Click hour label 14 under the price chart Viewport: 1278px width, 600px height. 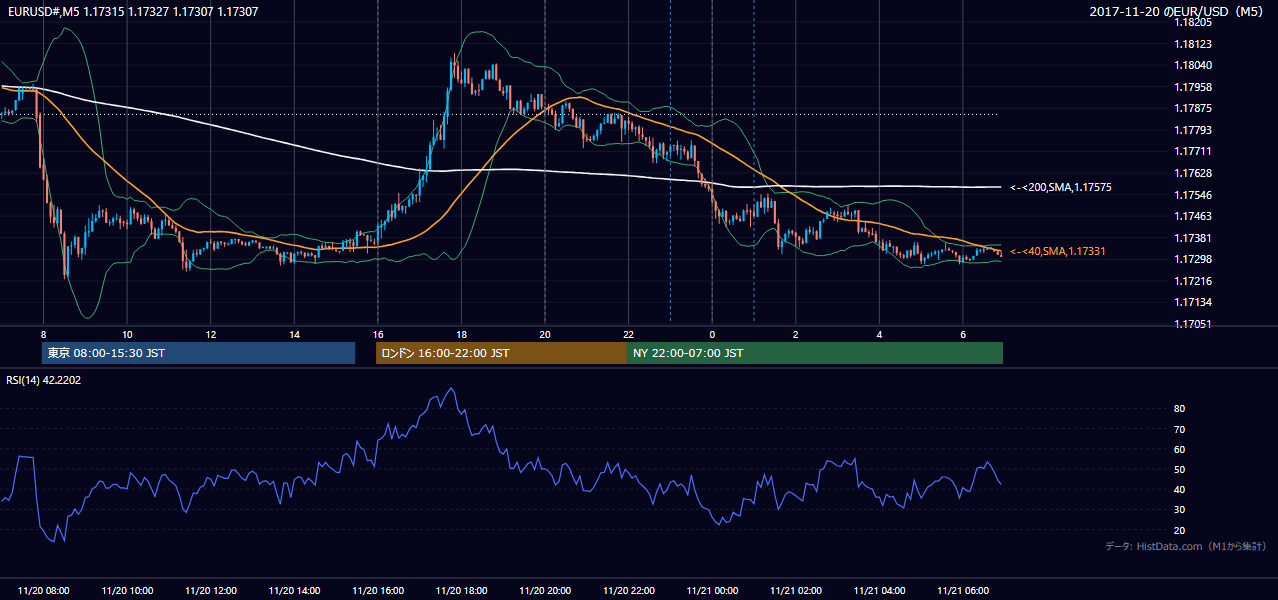[294, 334]
